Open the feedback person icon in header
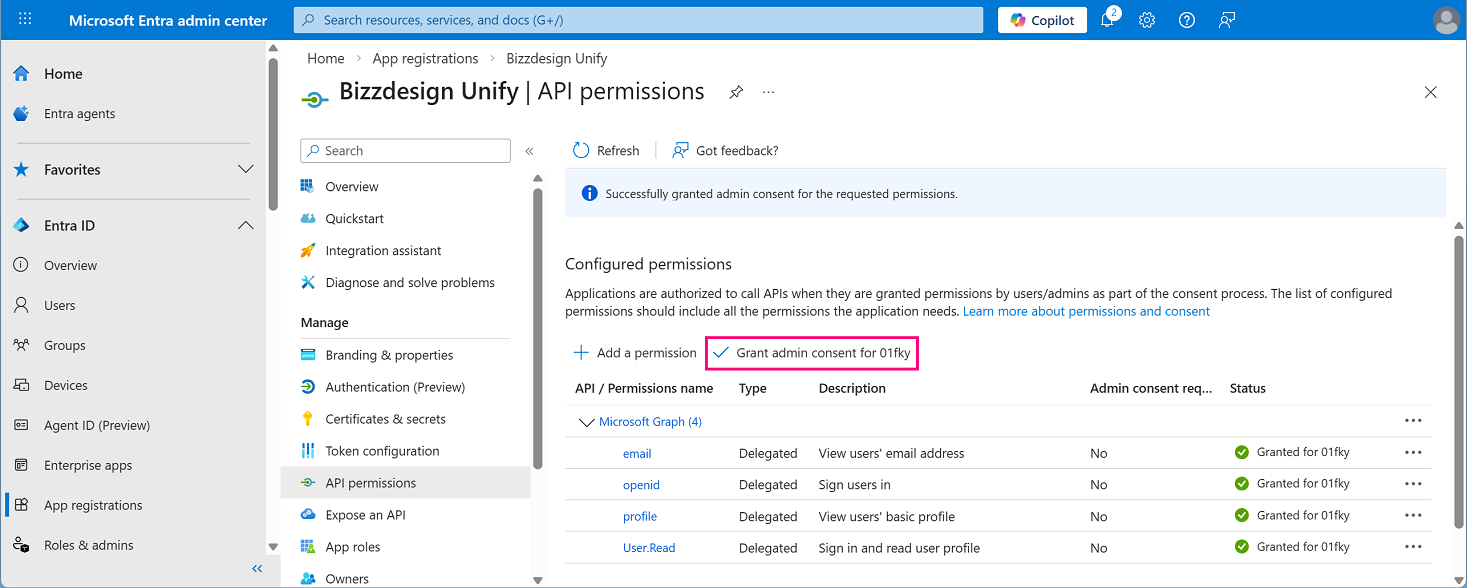Image resolution: width=1467 pixels, height=588 pixels. point(1227,20)
